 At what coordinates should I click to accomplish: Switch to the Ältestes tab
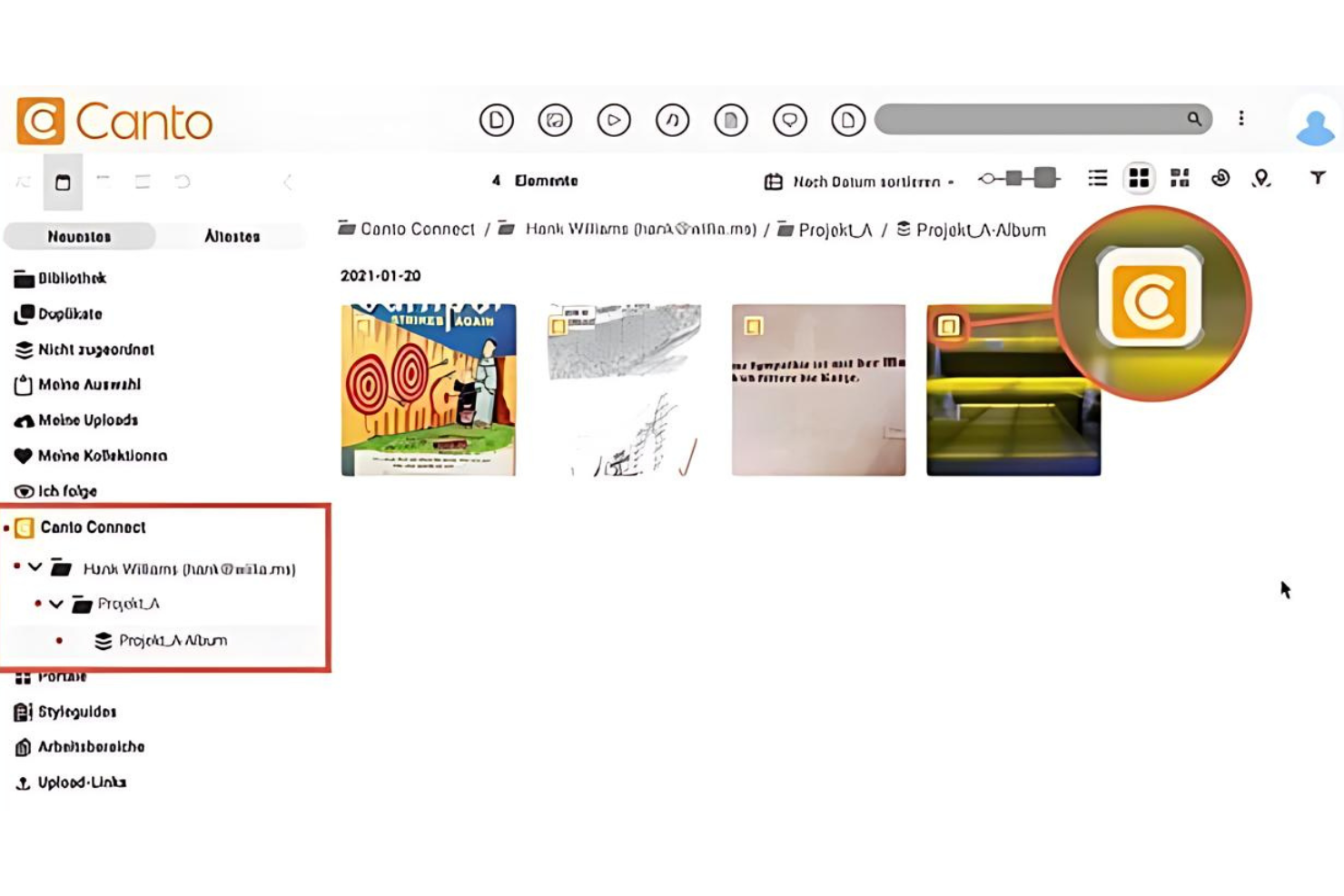[232, 236]
